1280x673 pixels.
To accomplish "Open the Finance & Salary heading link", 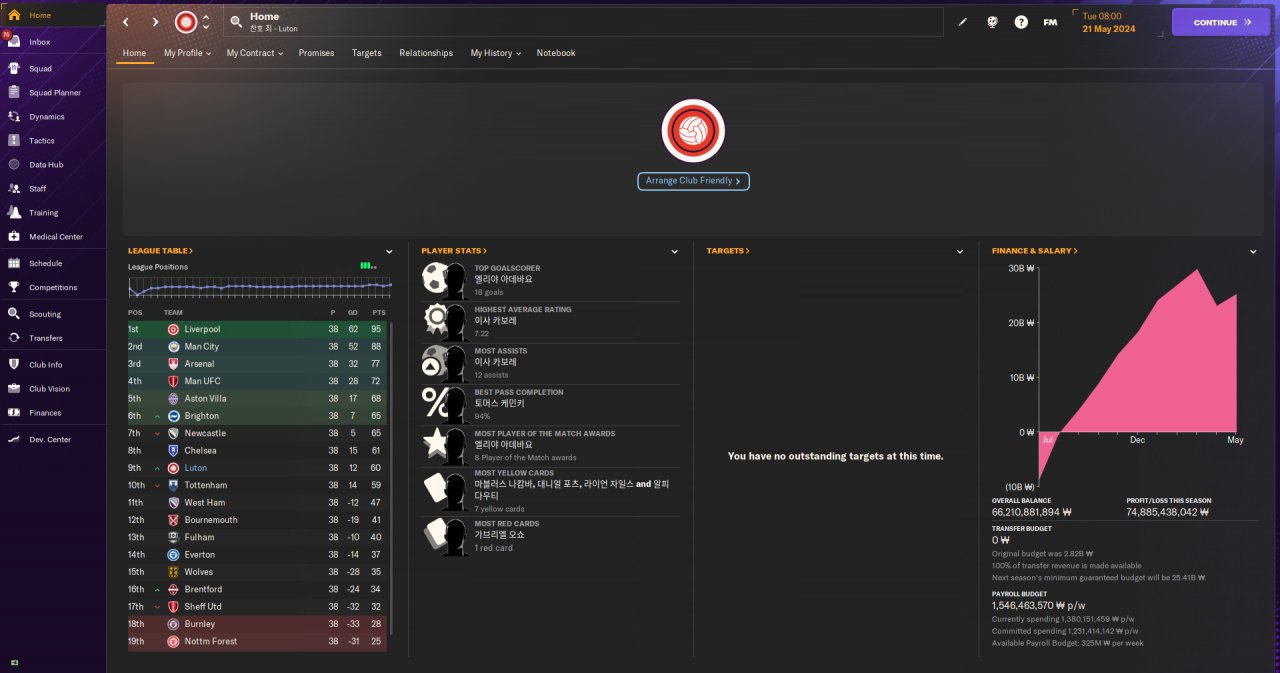I will tap(1035, 251).
